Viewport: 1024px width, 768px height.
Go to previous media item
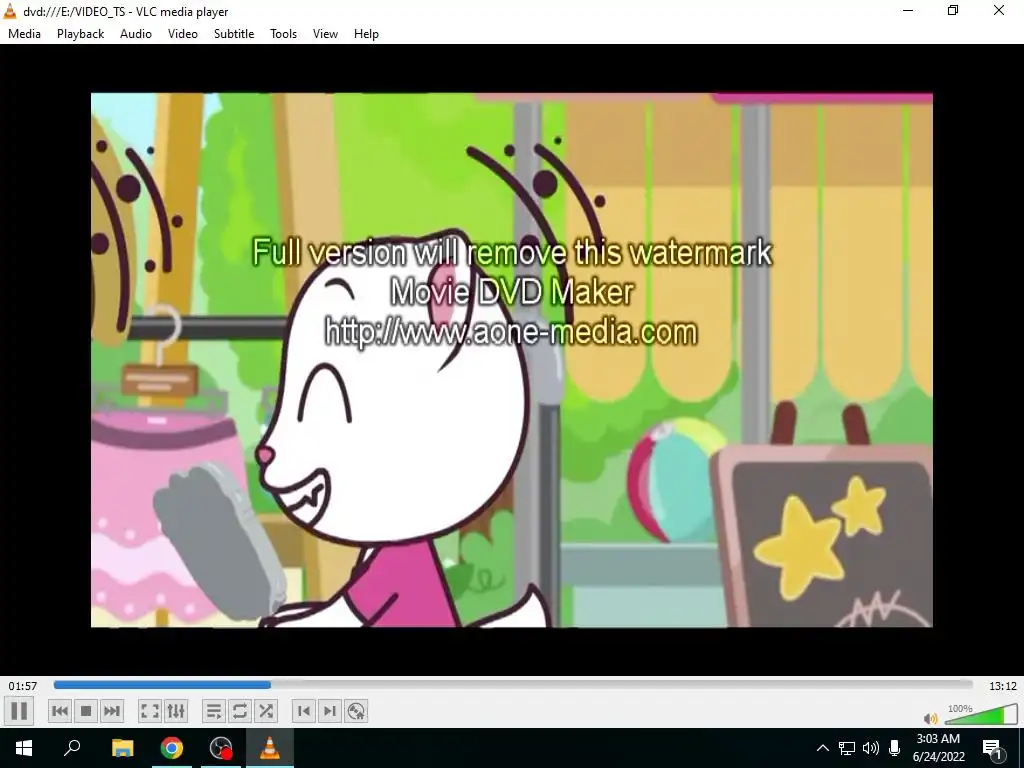[x=59, y=711]
